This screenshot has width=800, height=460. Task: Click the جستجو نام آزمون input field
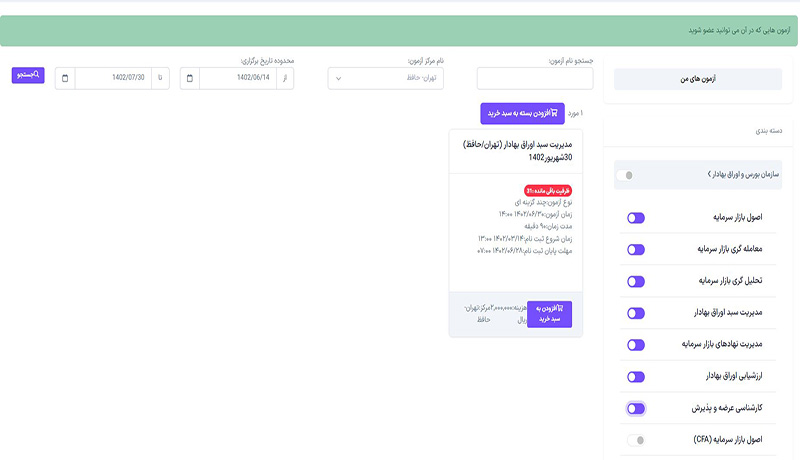[535, 79]
